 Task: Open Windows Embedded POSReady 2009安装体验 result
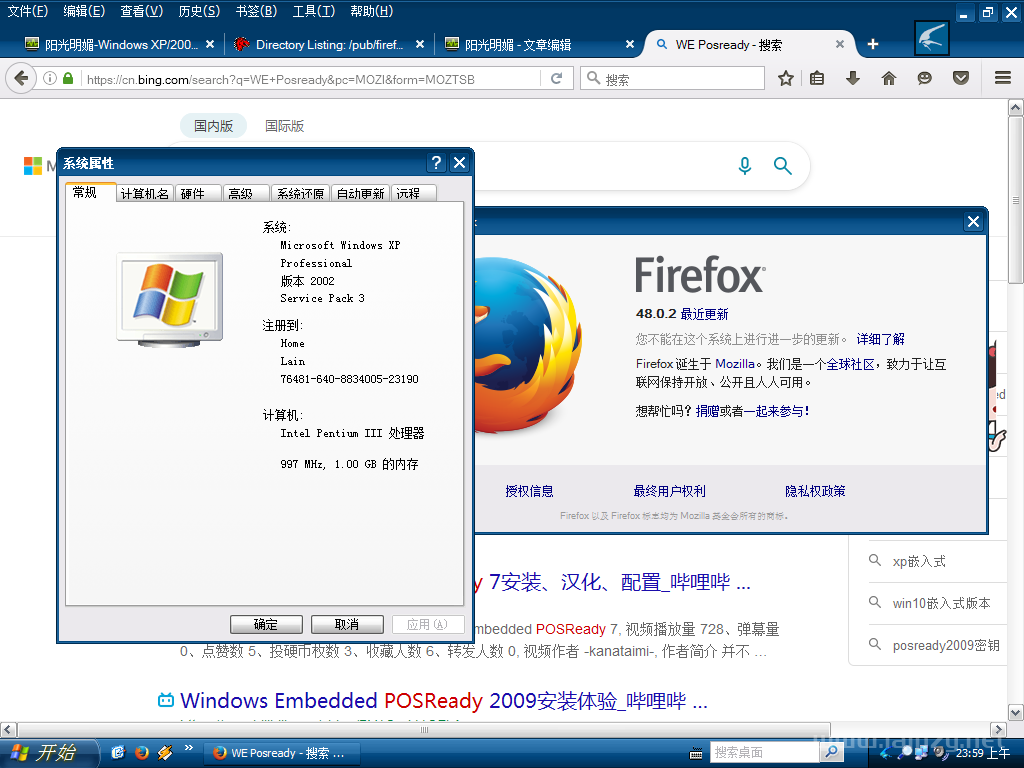point(443,701)
